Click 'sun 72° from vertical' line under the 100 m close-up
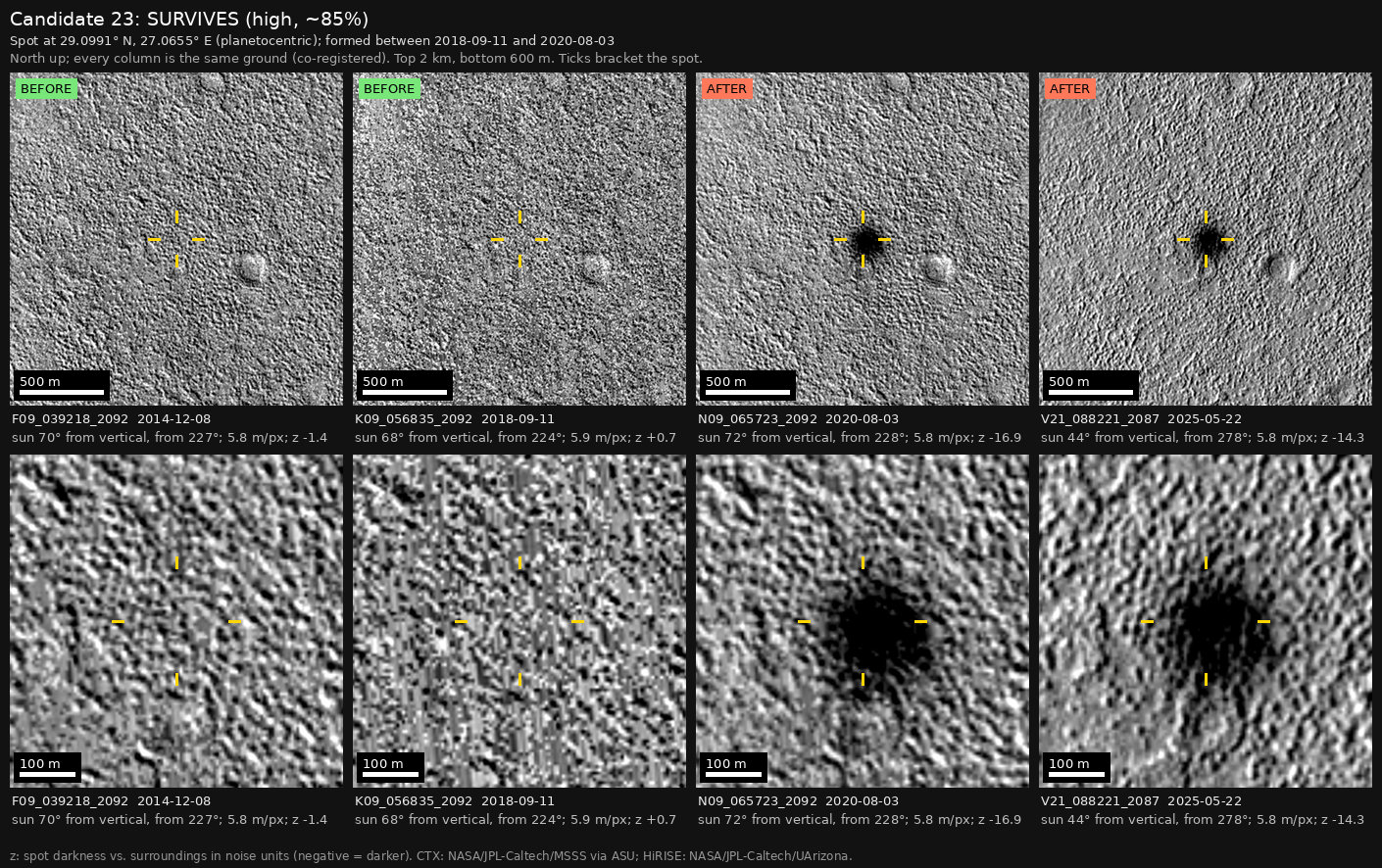The height and width of the screenshot is (868, 1382). [860, 820]
